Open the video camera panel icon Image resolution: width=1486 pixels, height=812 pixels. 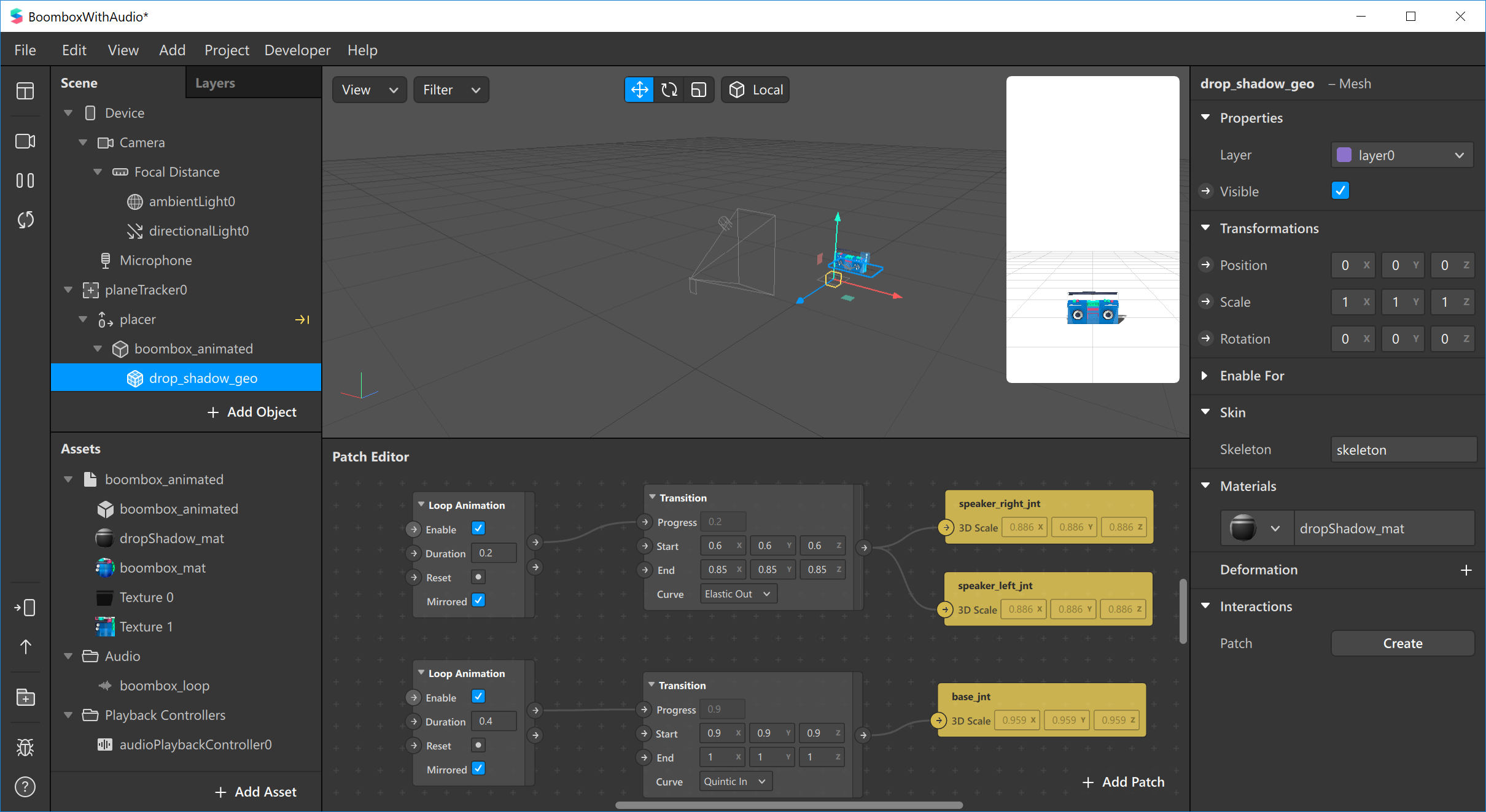click(x=25, y=141)
